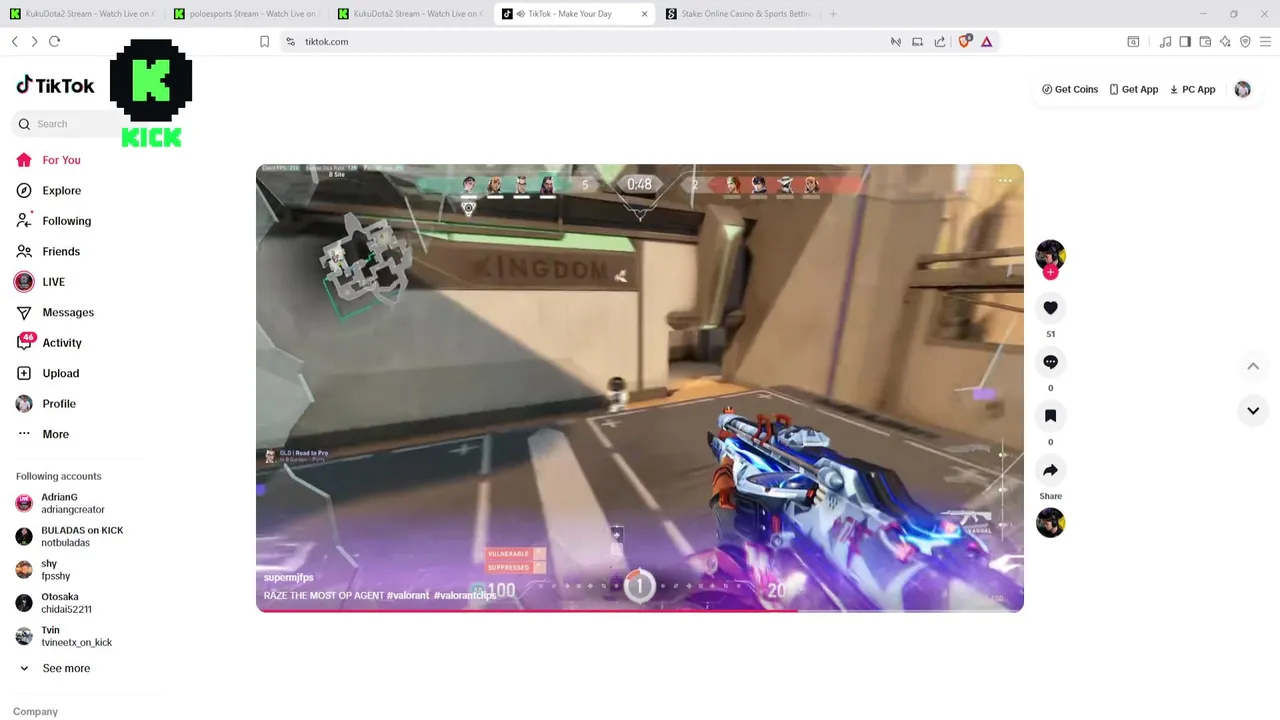Click the Company footer heading
Viewport: 1280px width, 720px height.
(35, 712)
